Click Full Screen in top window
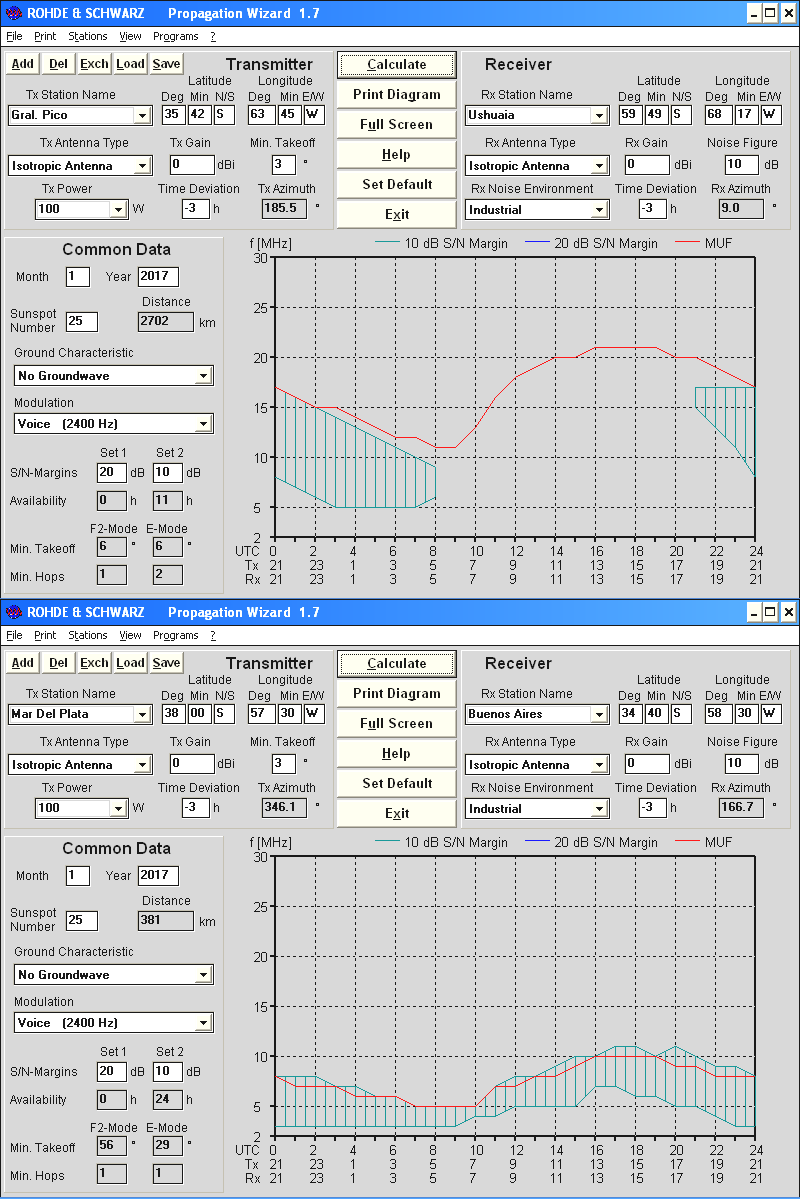The width and height of the screenshot is (800, 1199). click(396, 124)
